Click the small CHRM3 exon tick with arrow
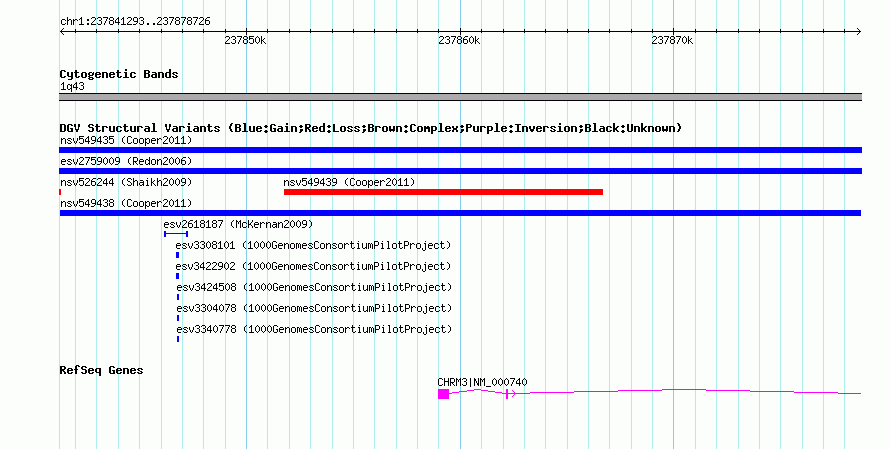This screenshot has width=890, height=449. (x=510, y=393)
